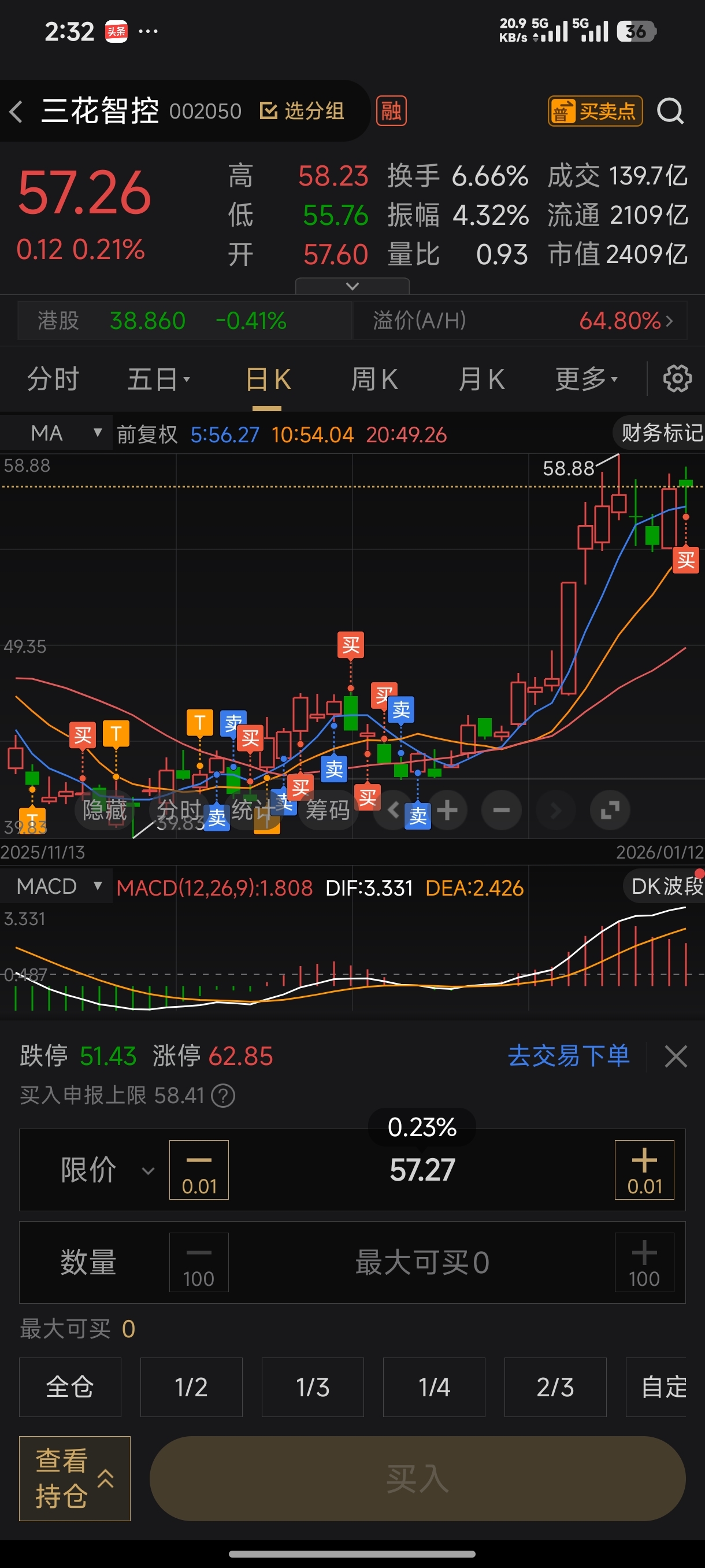Decrease quantity by 100
This screenshot has width=705, height=1568.
tap(199, 1262)
